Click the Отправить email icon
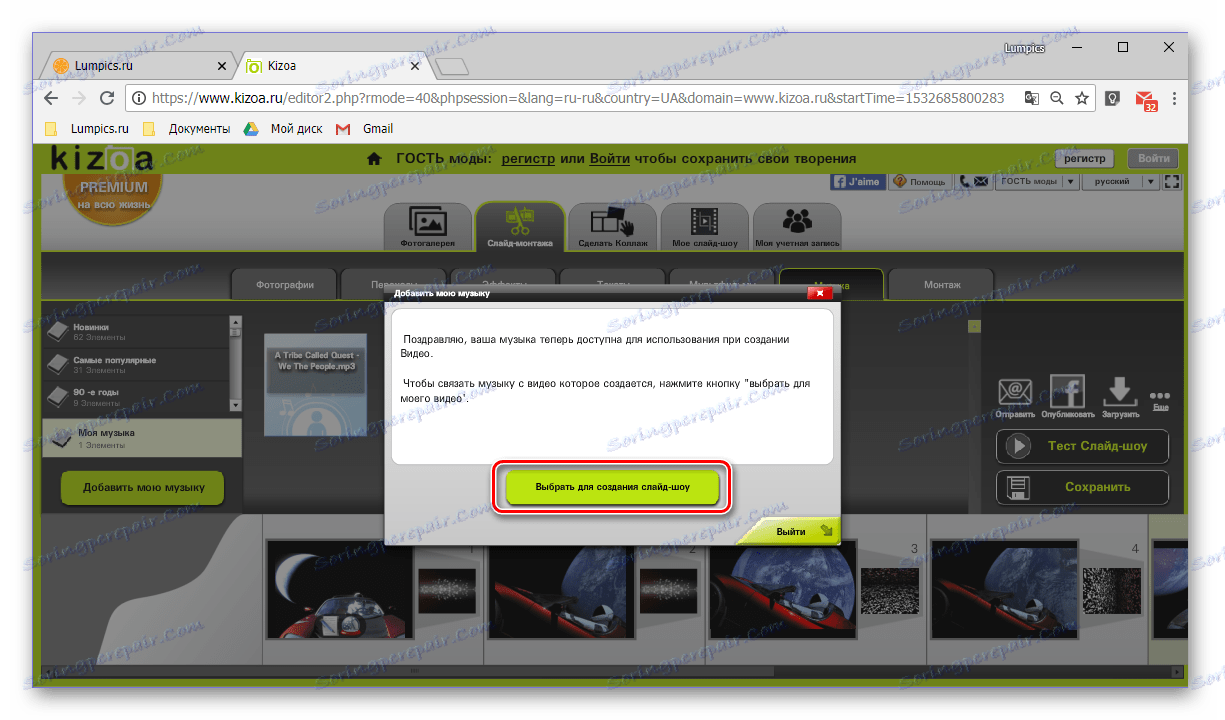 coord(1015,396)
